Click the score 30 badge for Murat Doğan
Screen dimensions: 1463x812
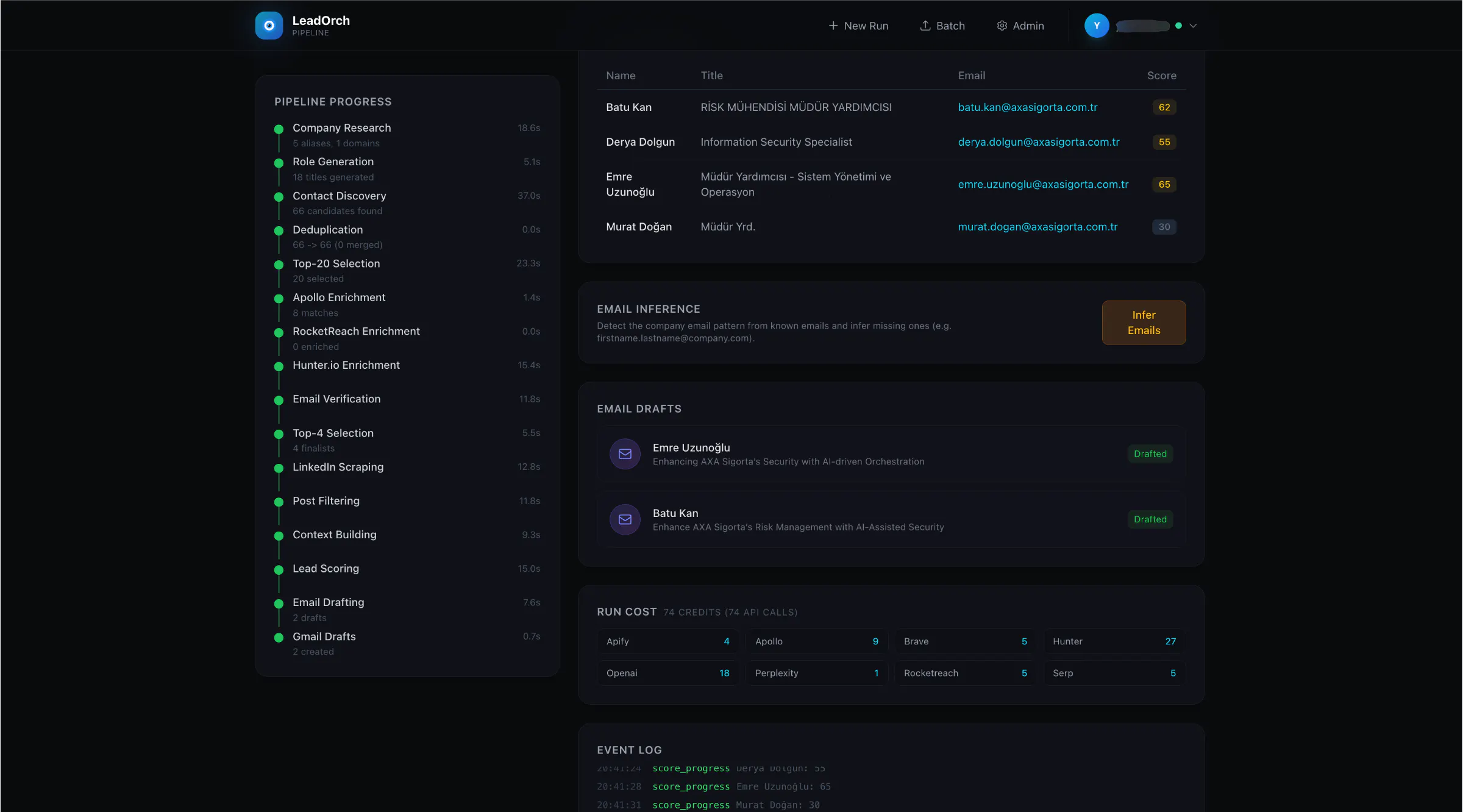click(1164, 227)
